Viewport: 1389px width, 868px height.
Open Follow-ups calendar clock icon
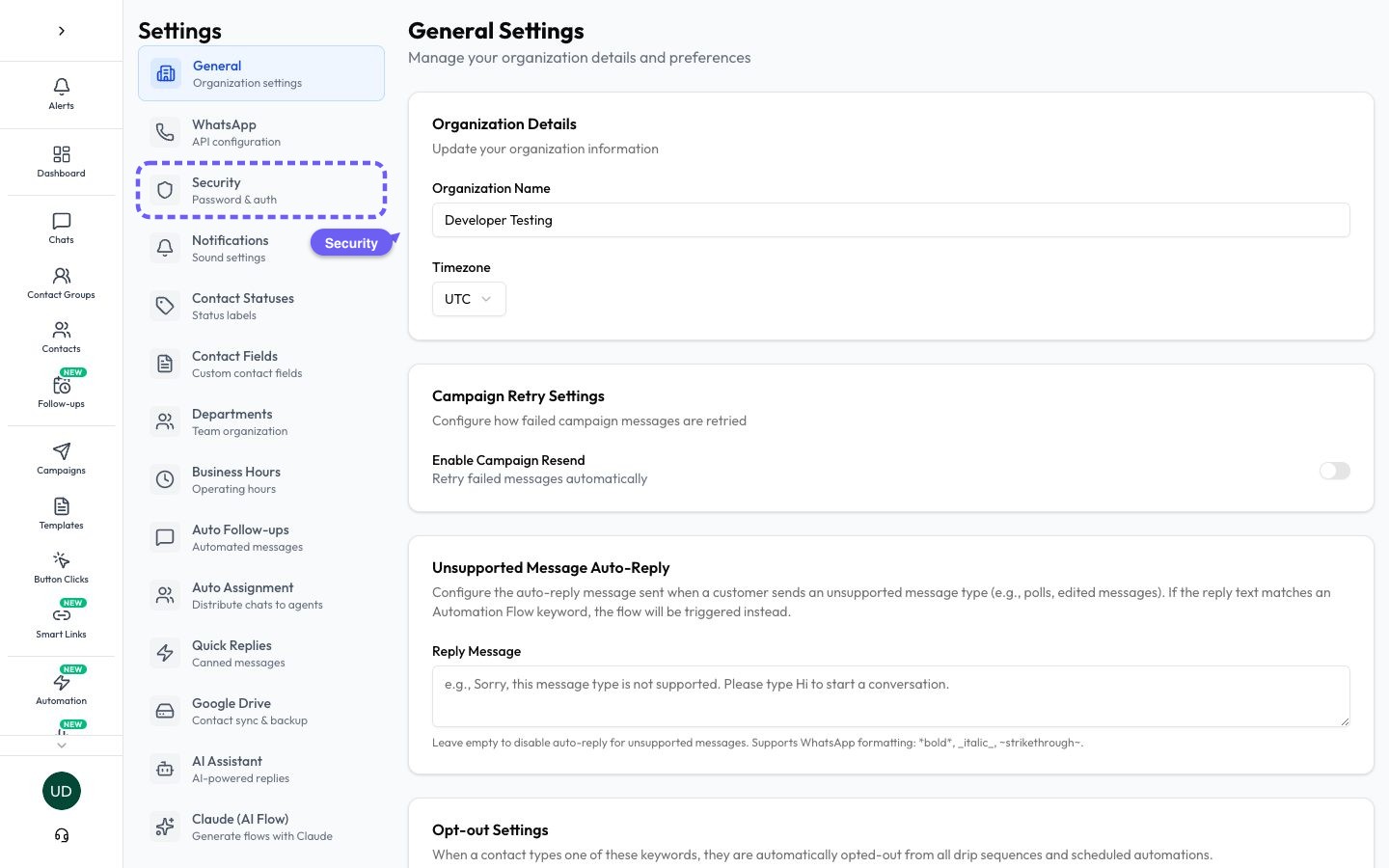click(x=62, y=386)
